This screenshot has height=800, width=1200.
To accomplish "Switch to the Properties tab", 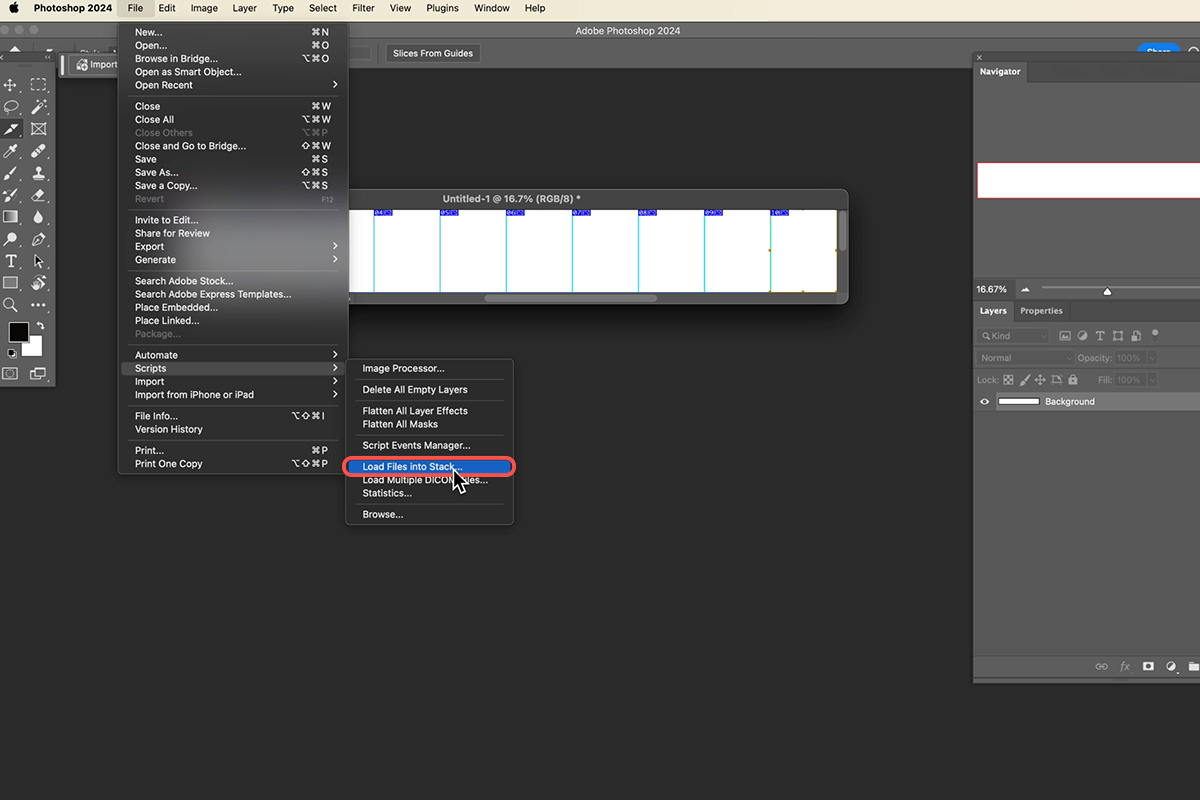I will coord(1041,311).
